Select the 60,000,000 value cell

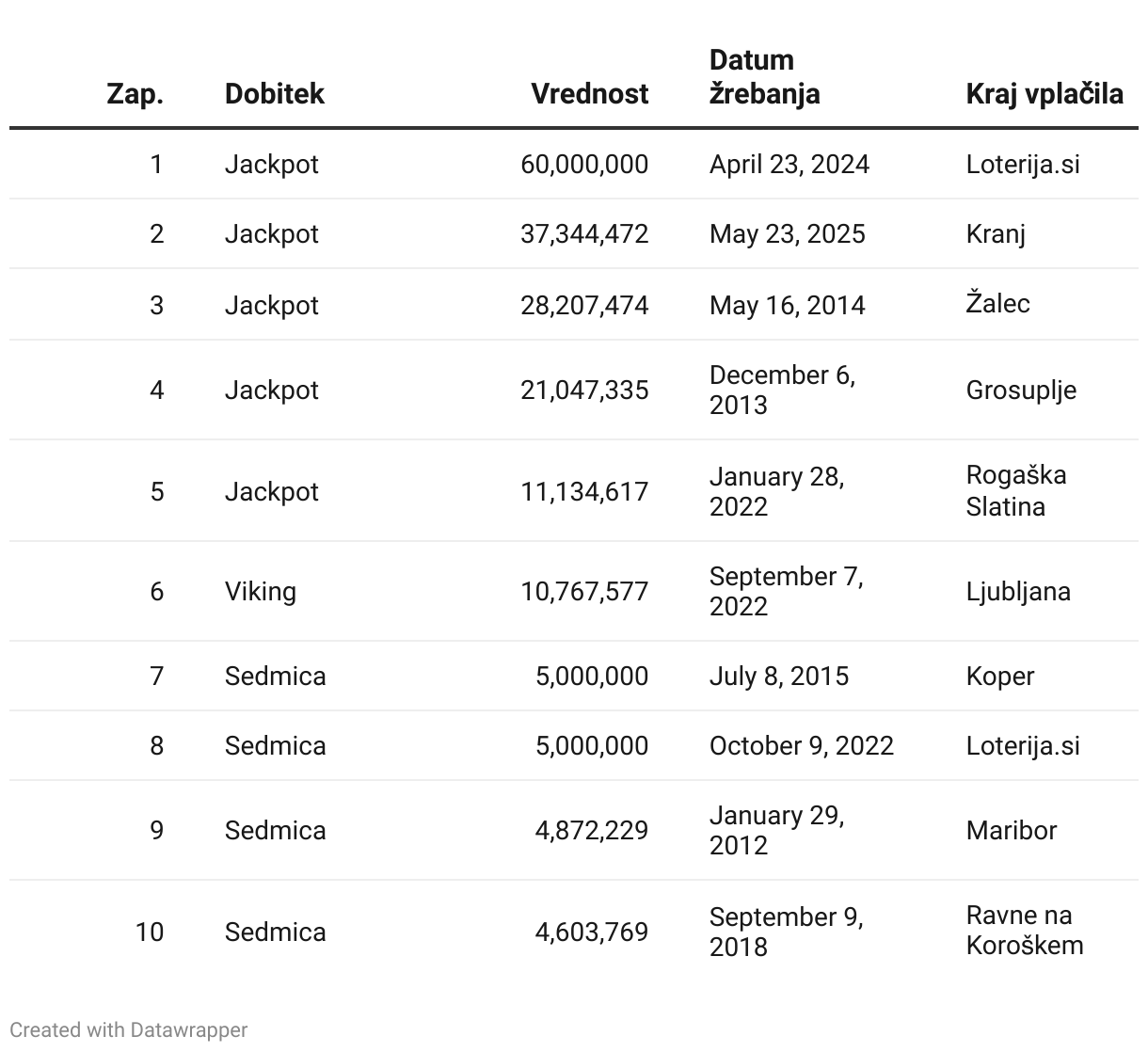pos(584,165)
